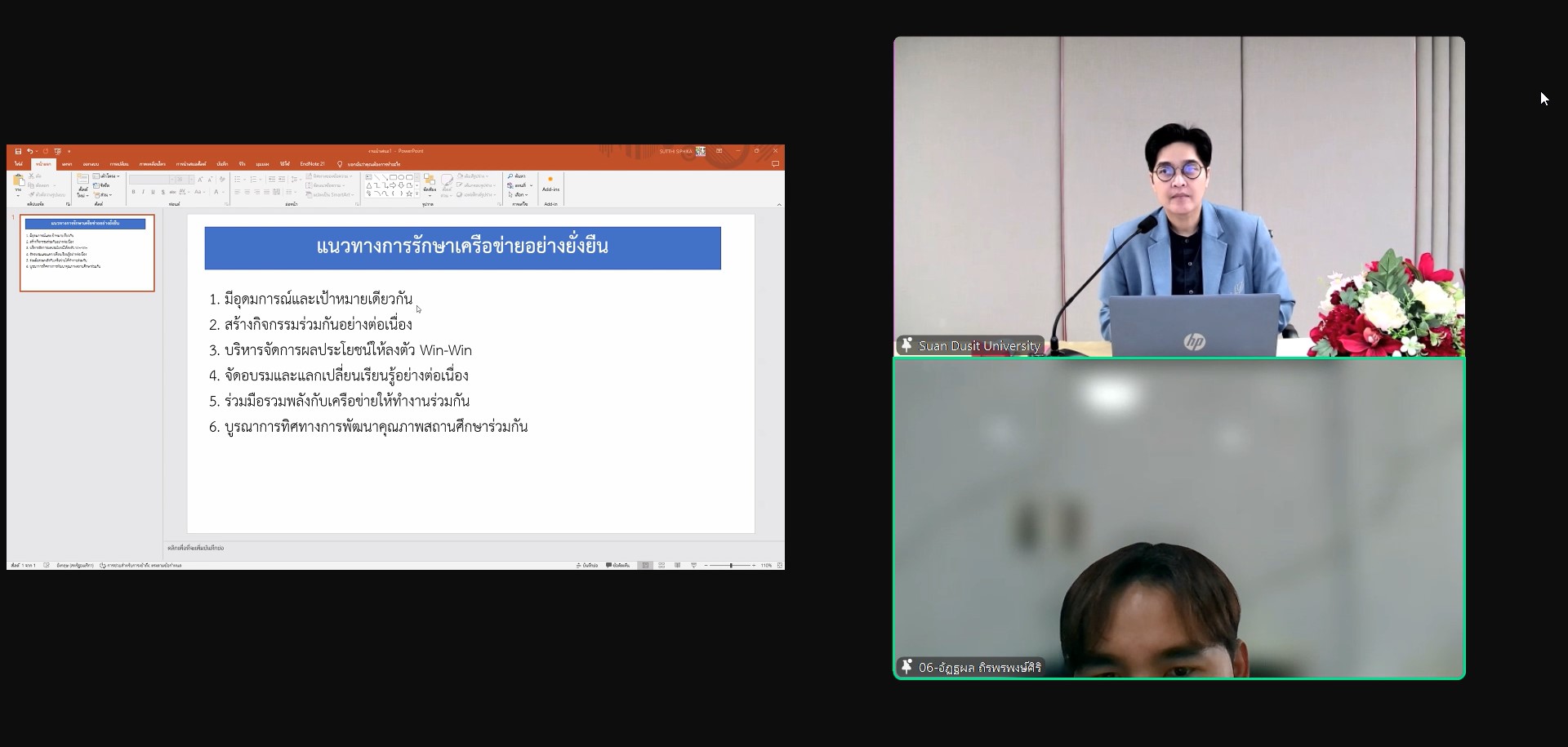Click the Undo arrow icon
Viewport: 1568px width, 747px height.
[29, 151]
